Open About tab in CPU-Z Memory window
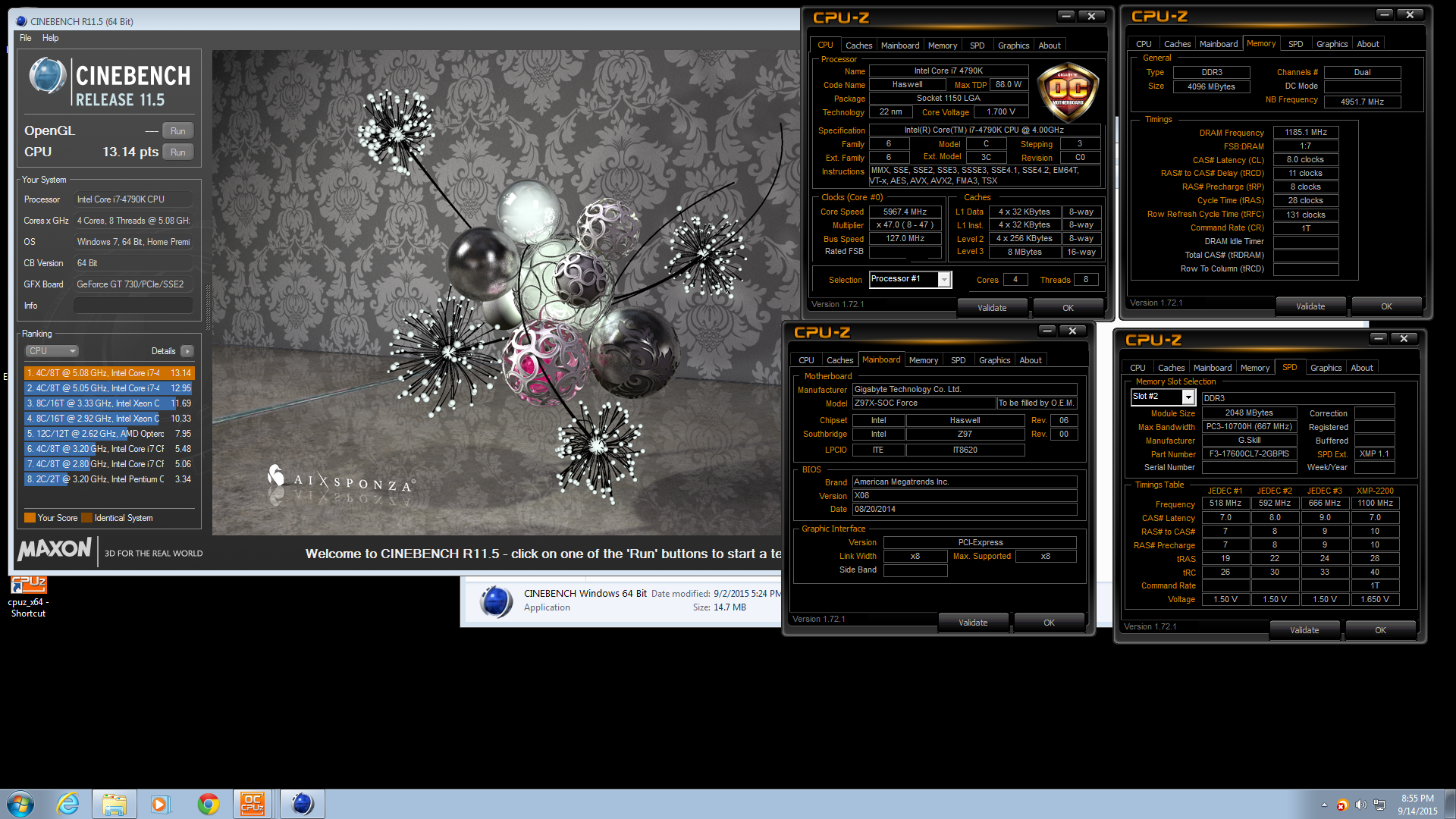Viewport: 1456px width, 819px height. [1368, 44]
